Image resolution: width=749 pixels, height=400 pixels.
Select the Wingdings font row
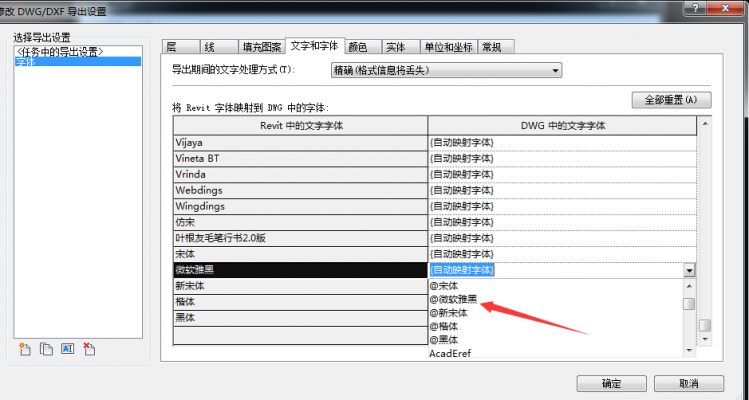[x=300, y=206]
